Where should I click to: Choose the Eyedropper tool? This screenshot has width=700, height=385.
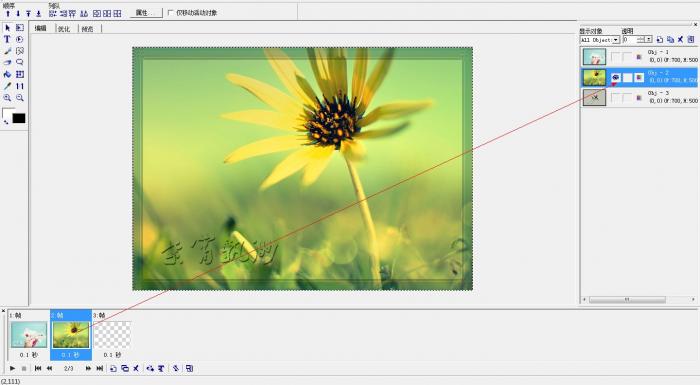tap(7, 86)
